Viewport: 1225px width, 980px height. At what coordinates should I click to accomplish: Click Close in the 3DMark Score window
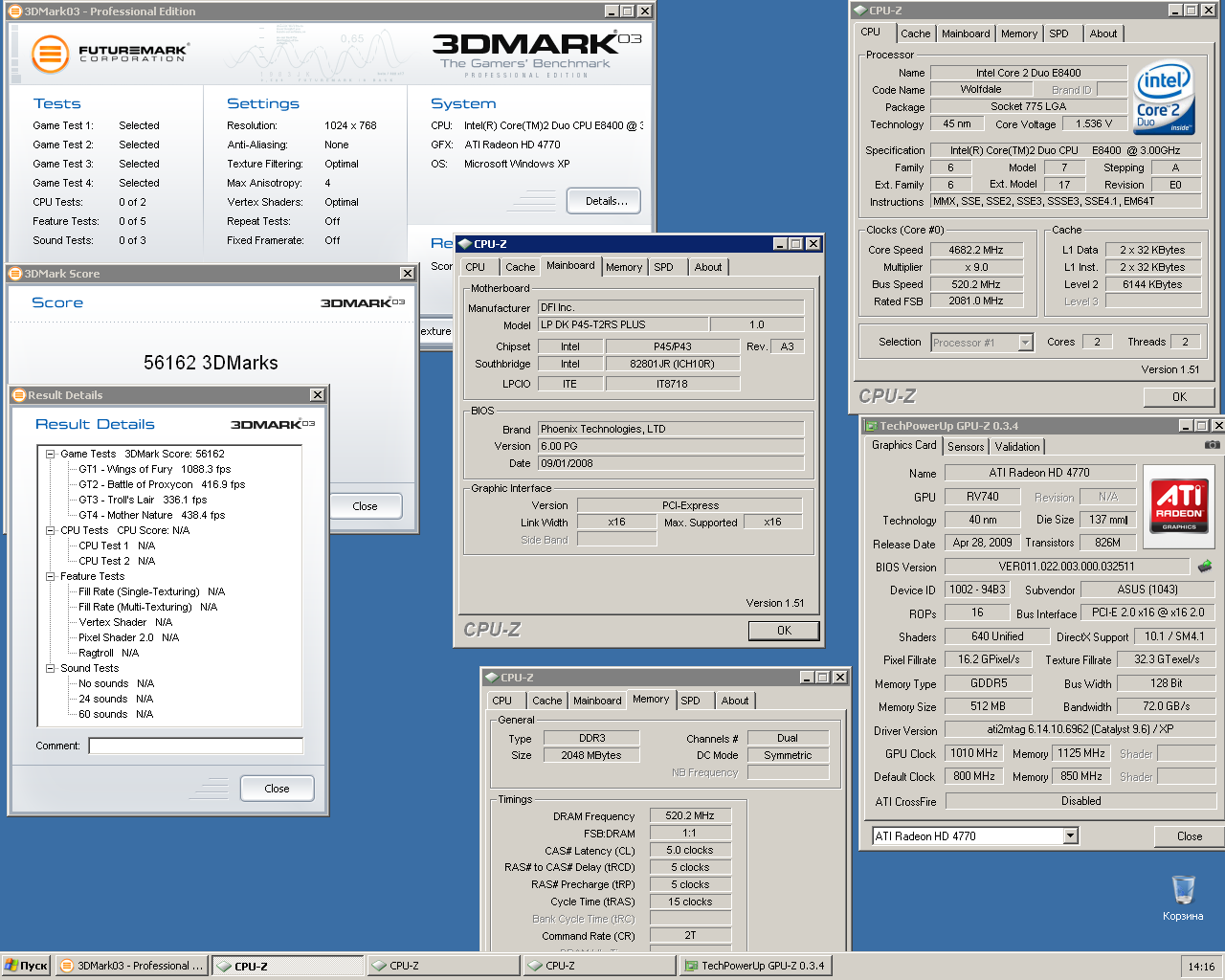365,506
